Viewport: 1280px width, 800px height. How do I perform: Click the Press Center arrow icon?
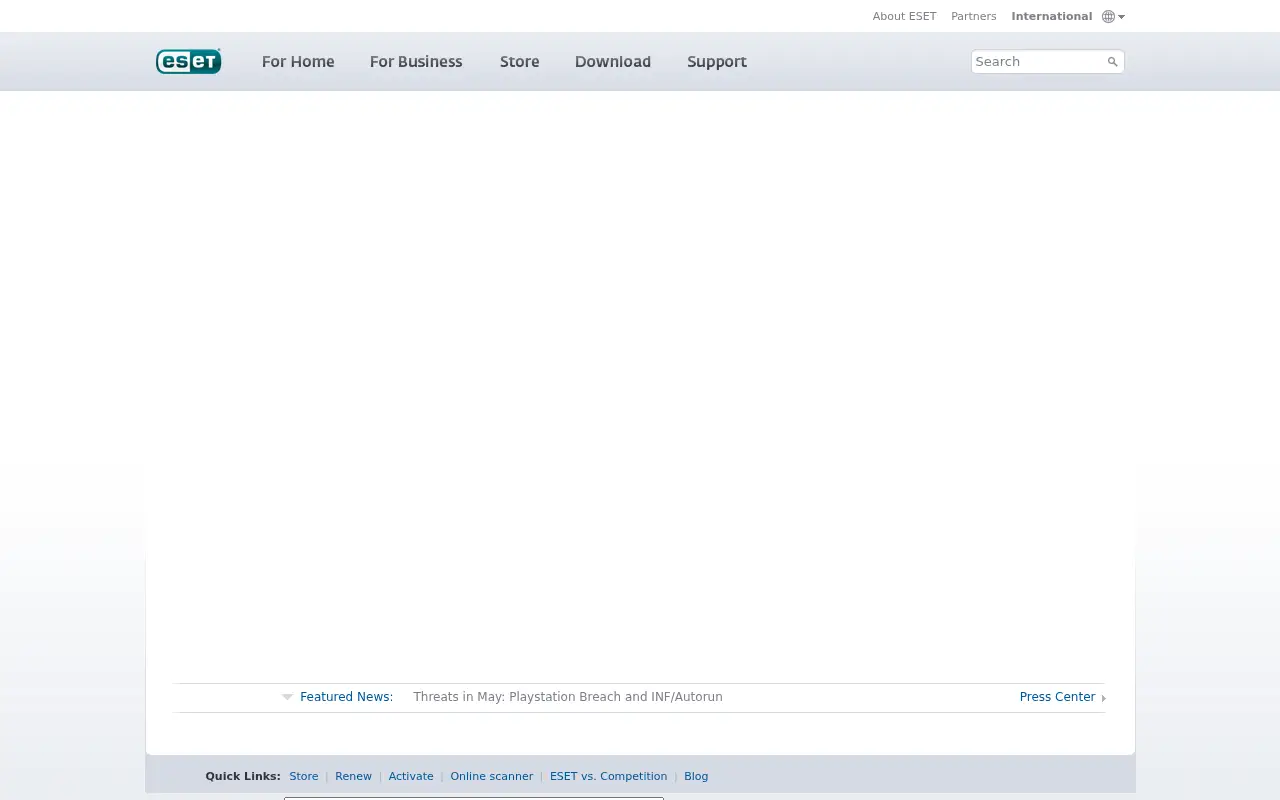pyautogui.click(x=1103, y=698)
